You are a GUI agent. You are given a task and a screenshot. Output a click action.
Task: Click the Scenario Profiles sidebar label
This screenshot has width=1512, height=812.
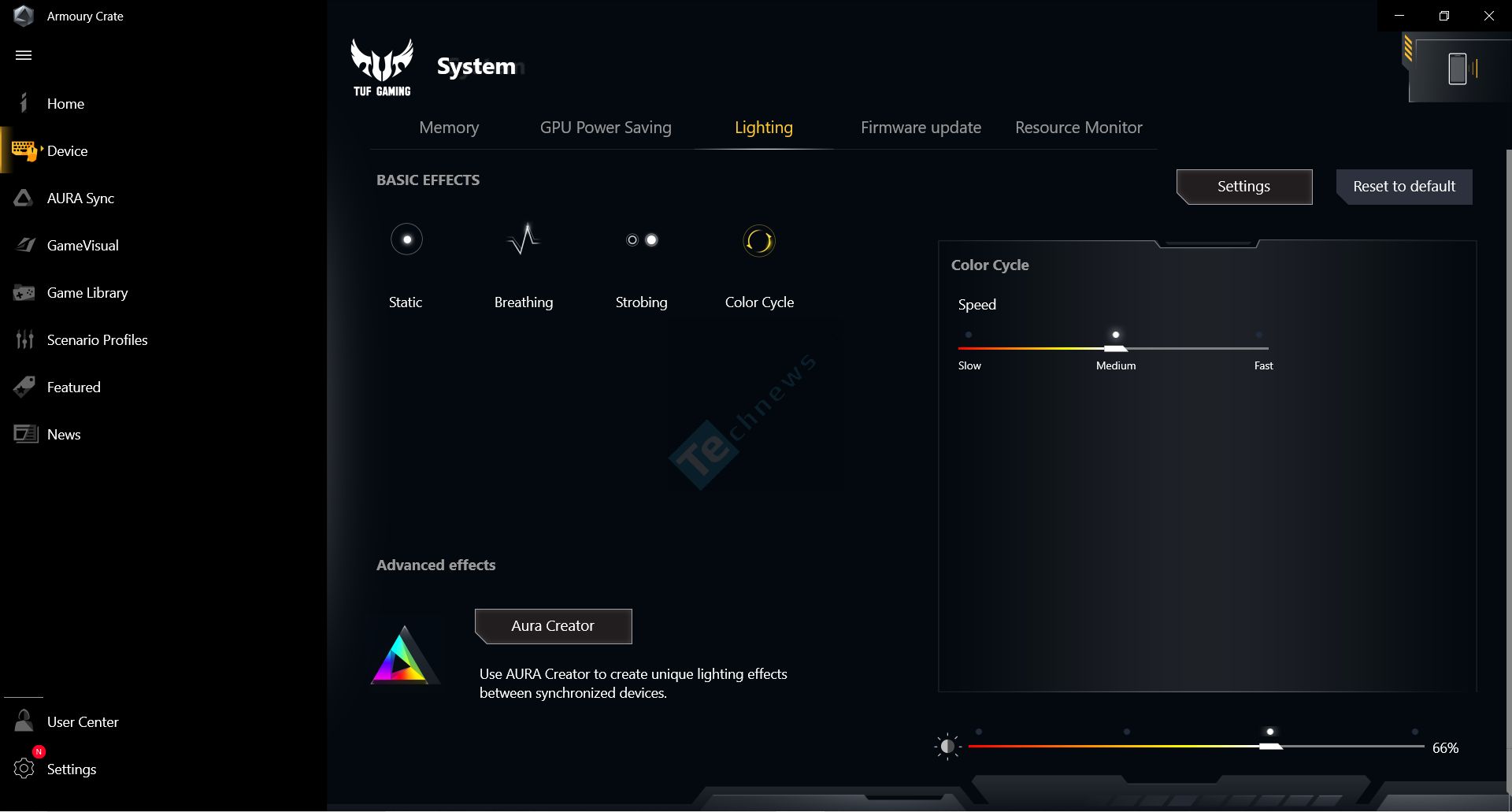click(98, 340)
